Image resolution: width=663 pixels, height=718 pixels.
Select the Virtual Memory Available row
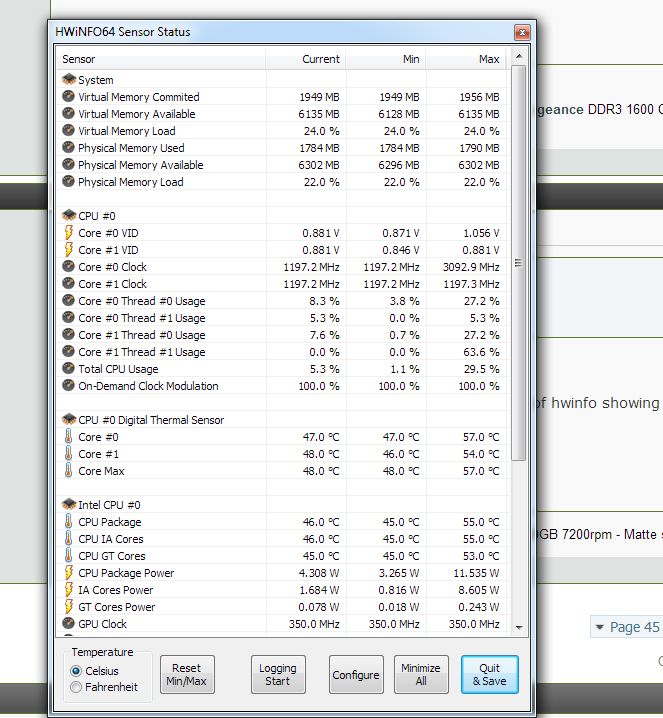pyautogui.click(x=281, y=114)
